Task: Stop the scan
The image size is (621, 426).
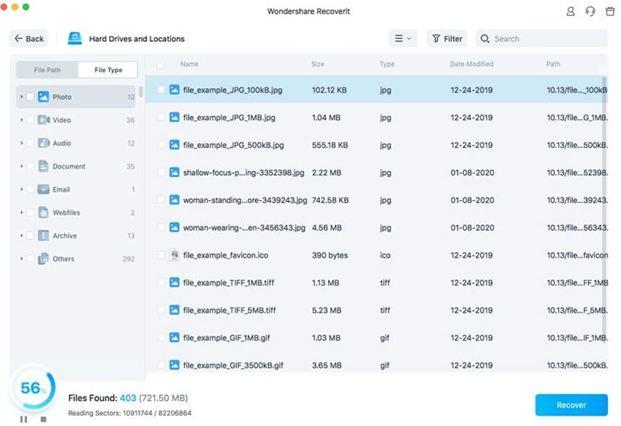Action: 44,419
